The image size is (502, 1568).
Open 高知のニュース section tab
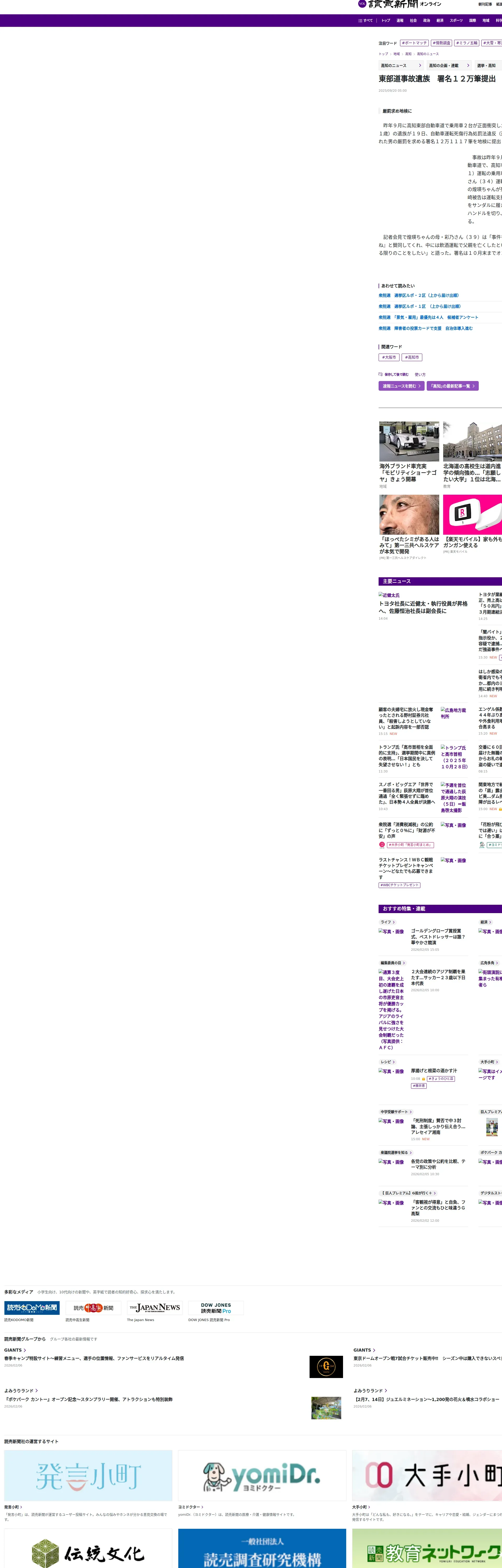point(400,65)
